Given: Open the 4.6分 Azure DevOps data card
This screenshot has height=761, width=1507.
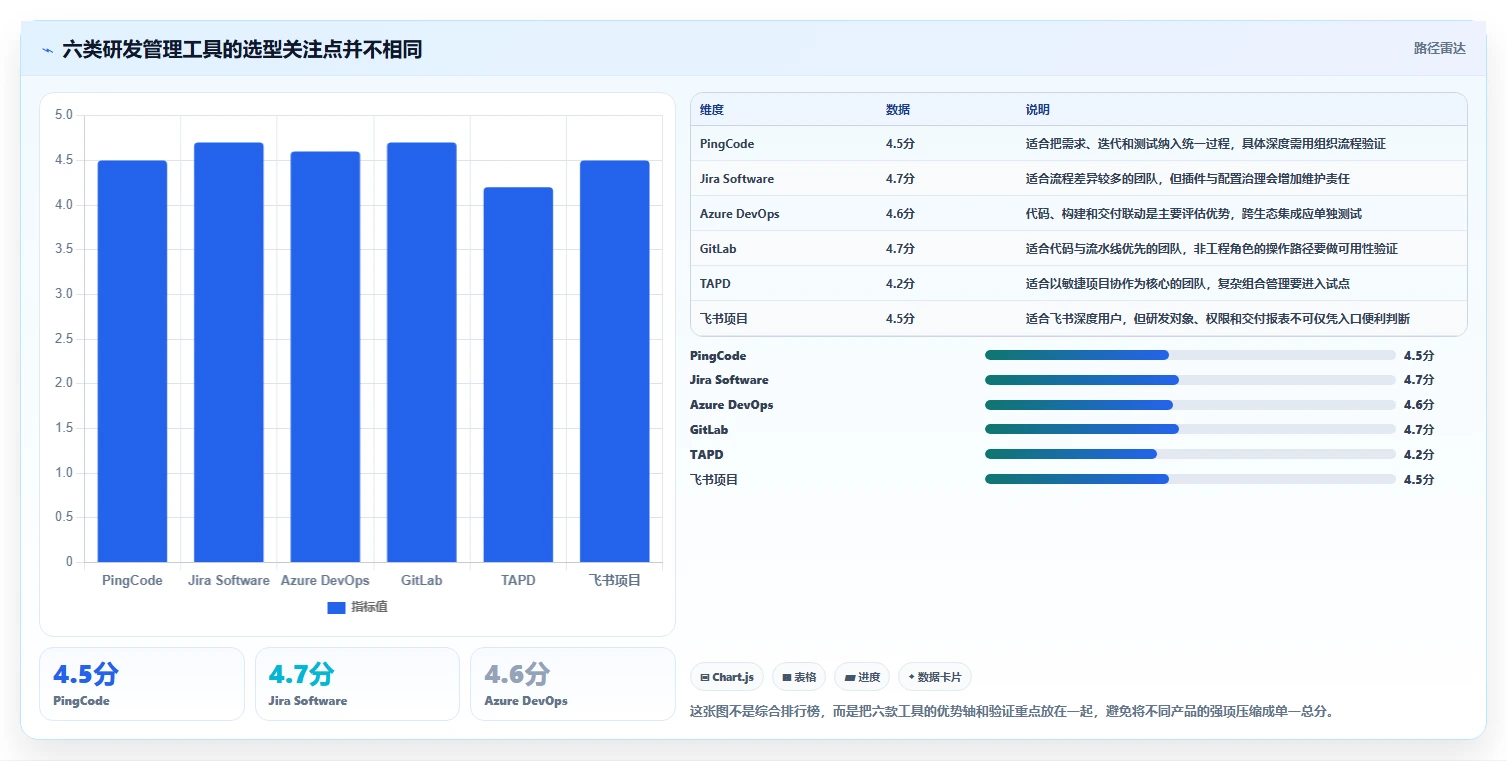Looking at the screenshot, I should (573, 684).
